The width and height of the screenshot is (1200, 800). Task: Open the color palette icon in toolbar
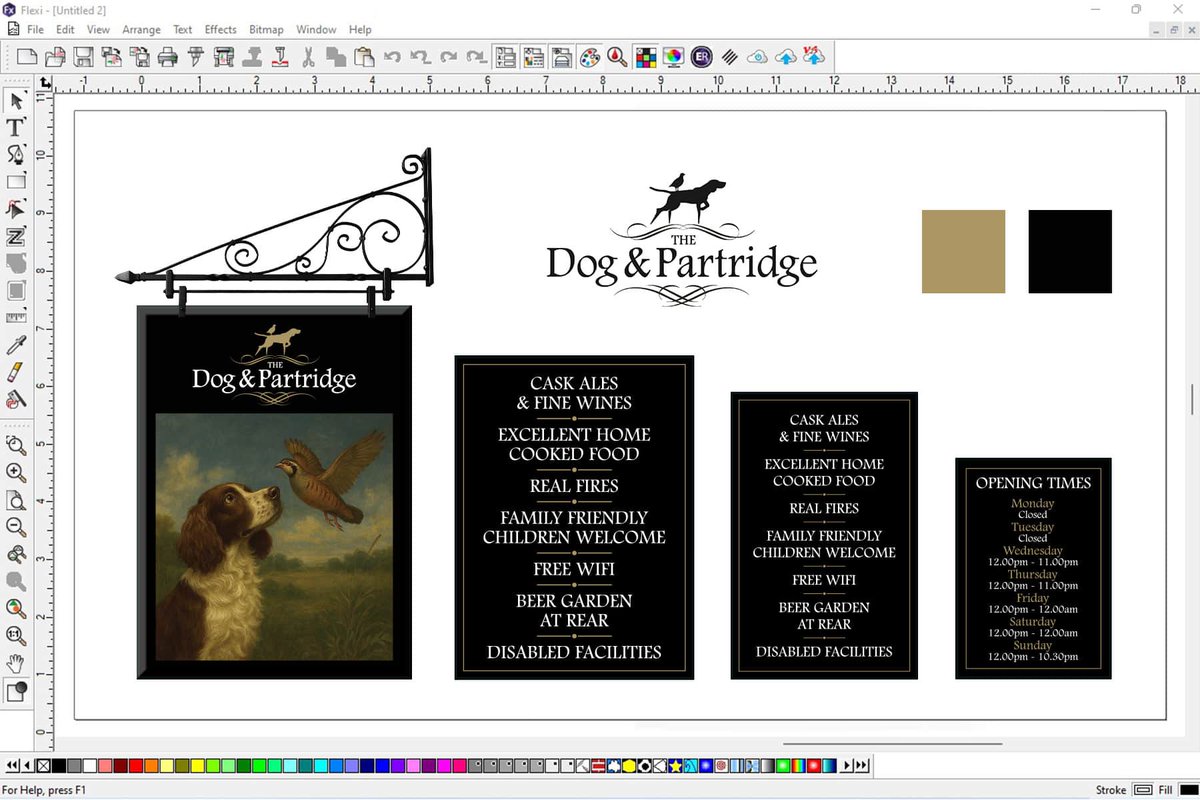click(590, 57)
